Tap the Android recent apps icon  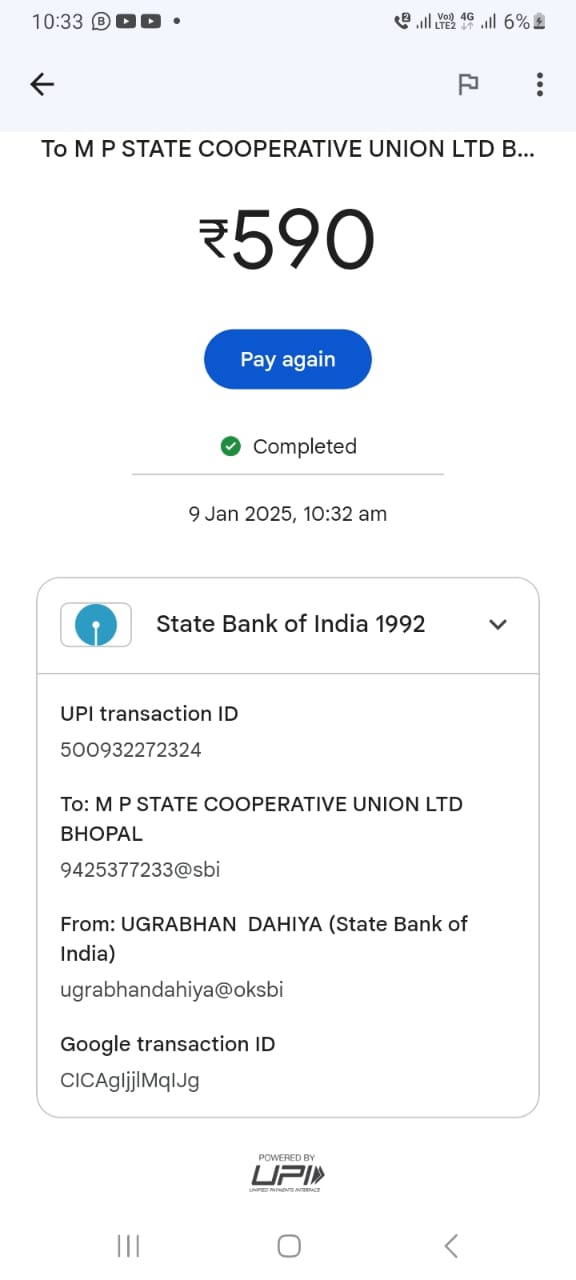(x=128, y=1245)
